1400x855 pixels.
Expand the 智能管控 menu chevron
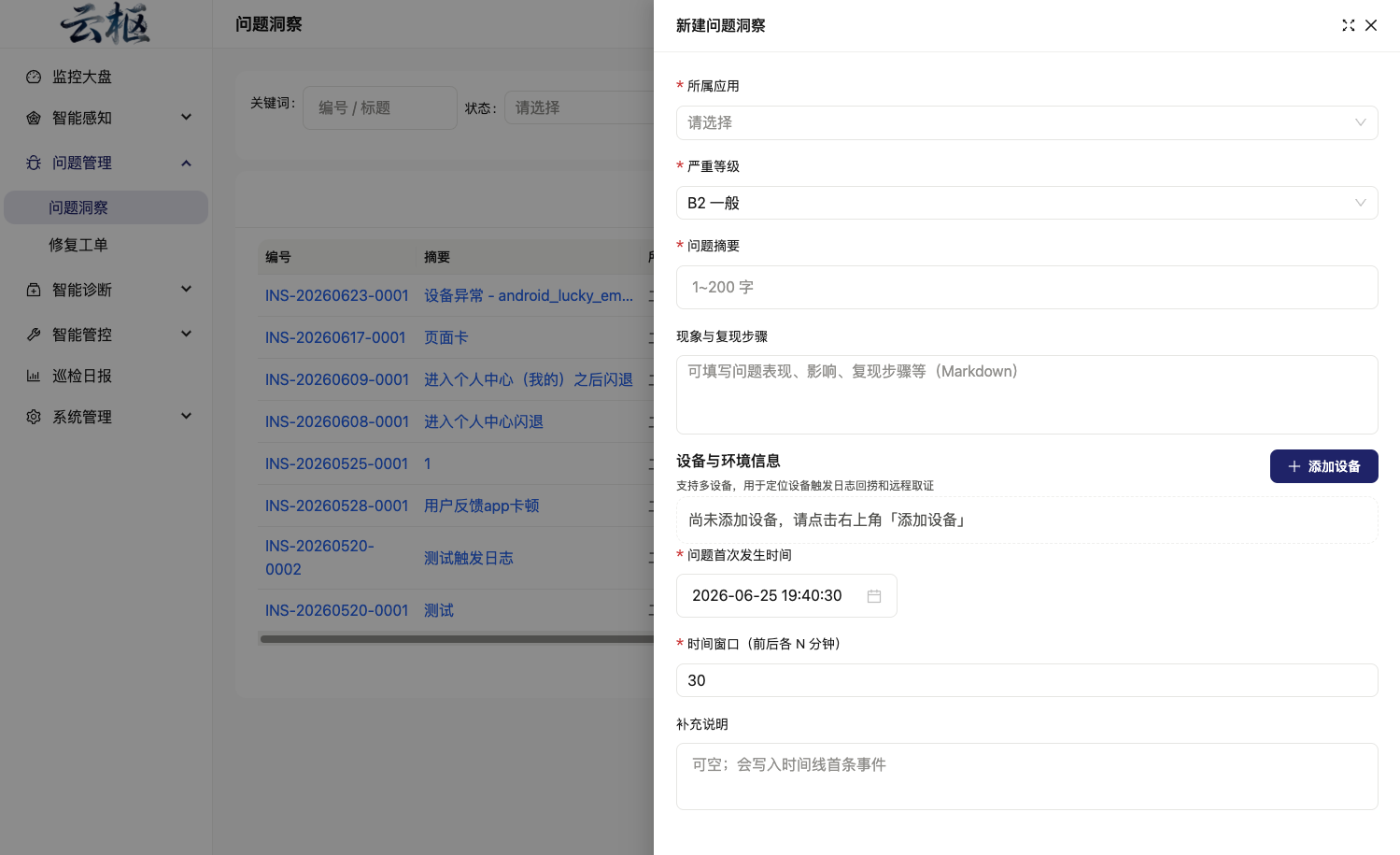(x=186, y=334)
